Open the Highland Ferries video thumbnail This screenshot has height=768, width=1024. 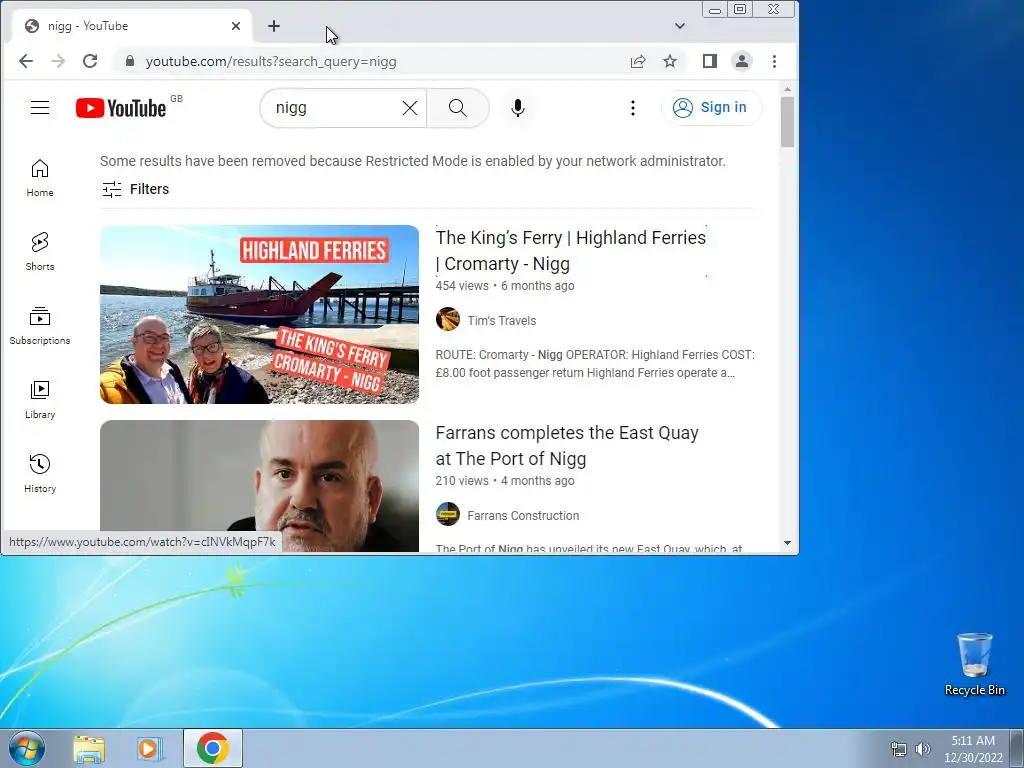[259, 314]
